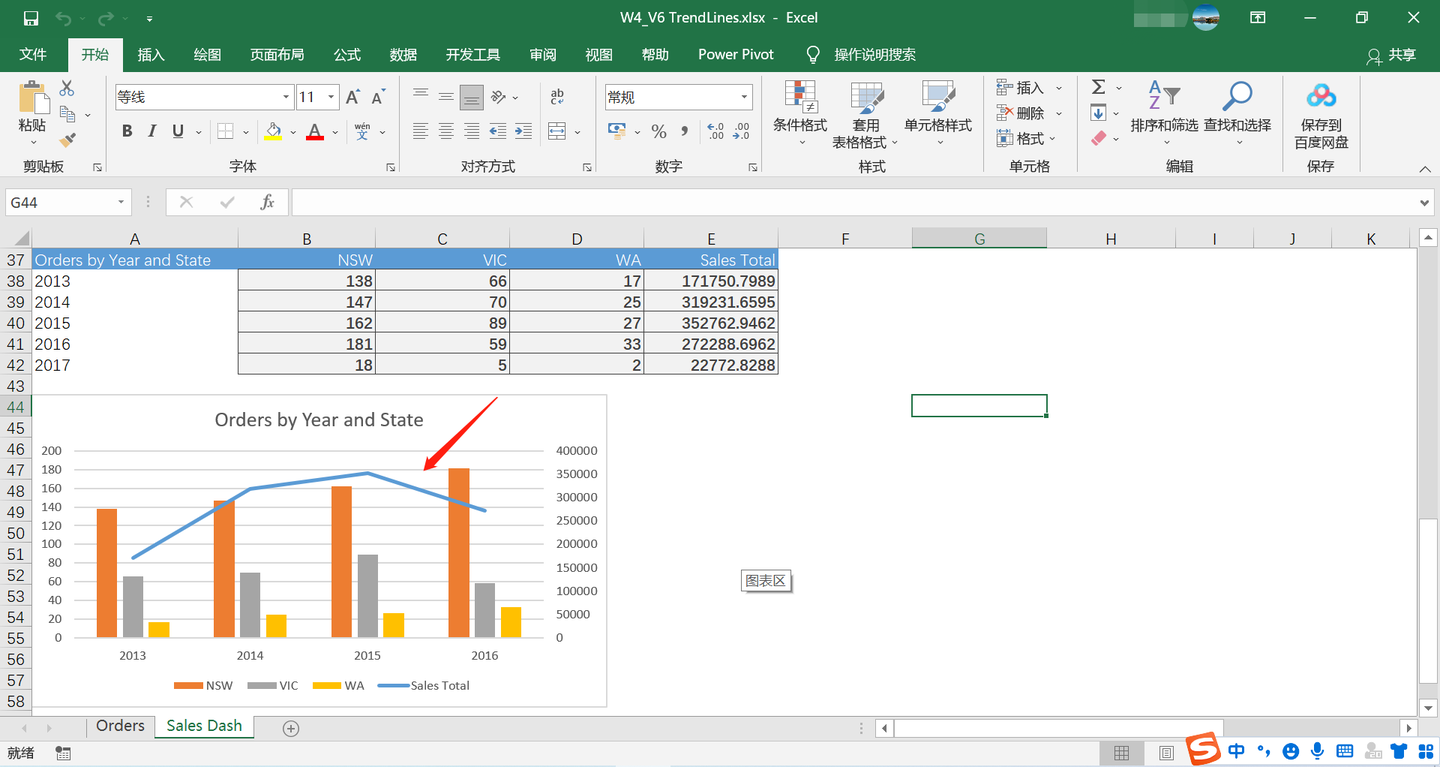Expand the Name Box dropdown arrow
This screenshot has height=767, width=1440.
coord(121,203)
